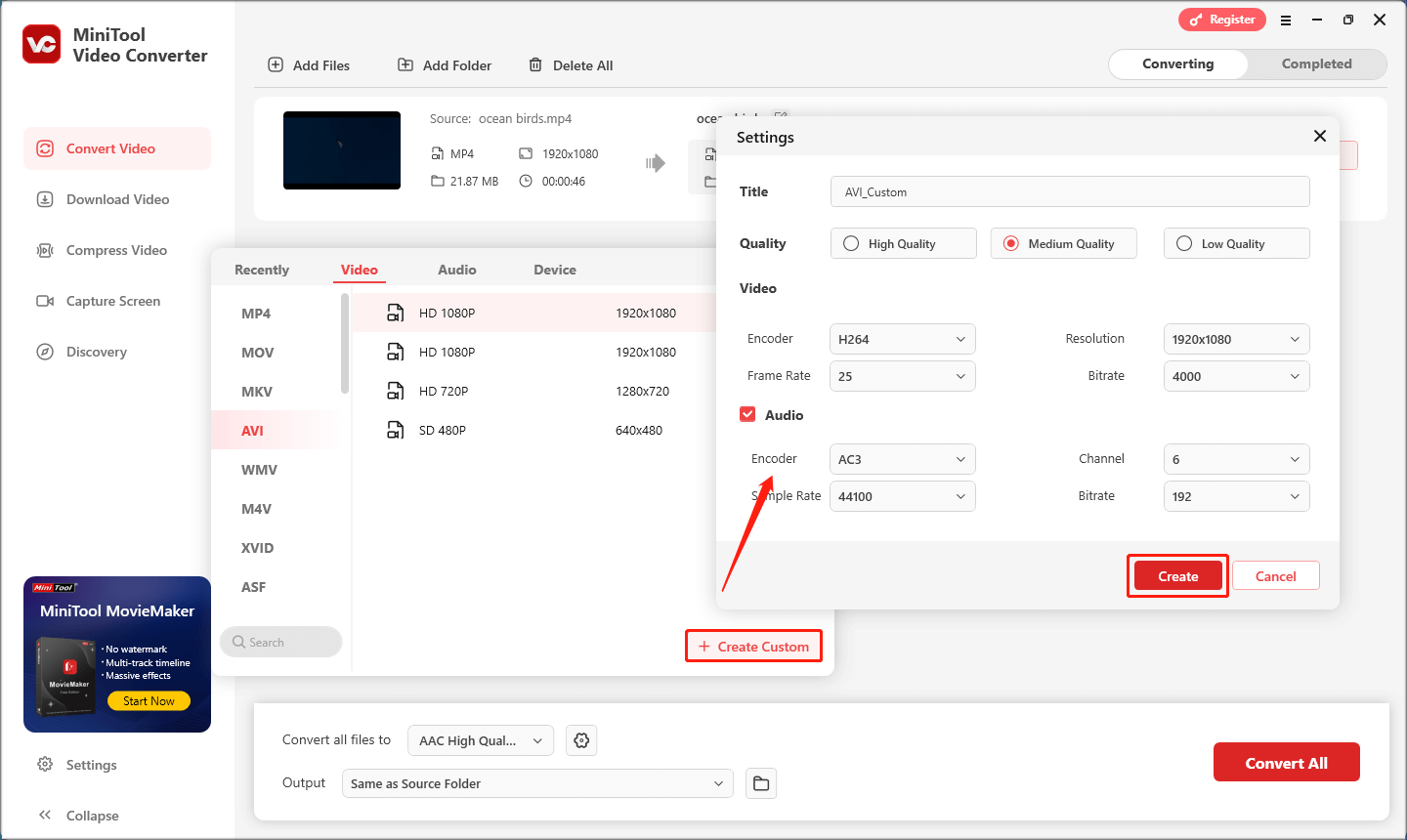This screenshot has width=1407, height=840.
Task: Open the hamburger menu icon in title bar
Action: click(1286, 20)
